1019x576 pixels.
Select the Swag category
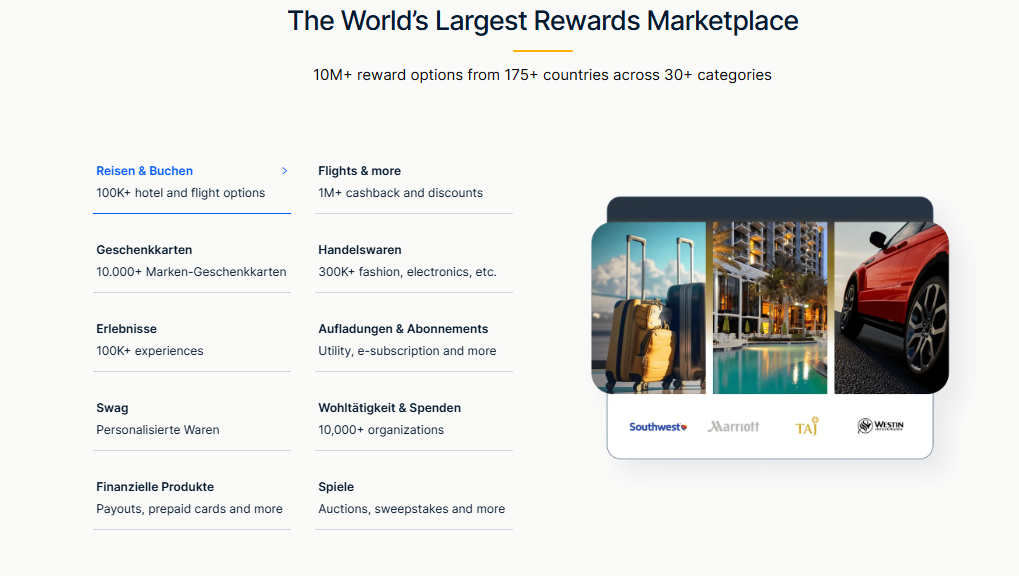point(112,408)
